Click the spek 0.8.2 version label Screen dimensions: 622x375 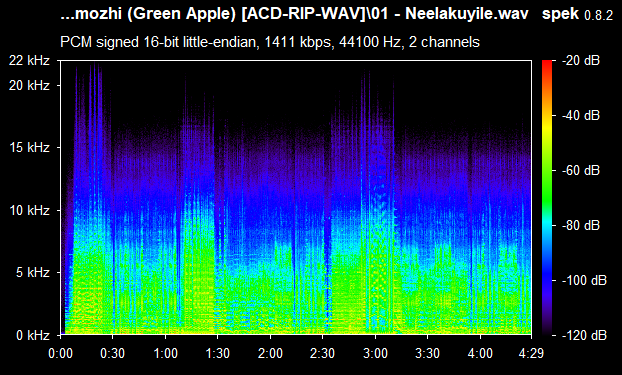pyautogui.click(x=577, y=14)
